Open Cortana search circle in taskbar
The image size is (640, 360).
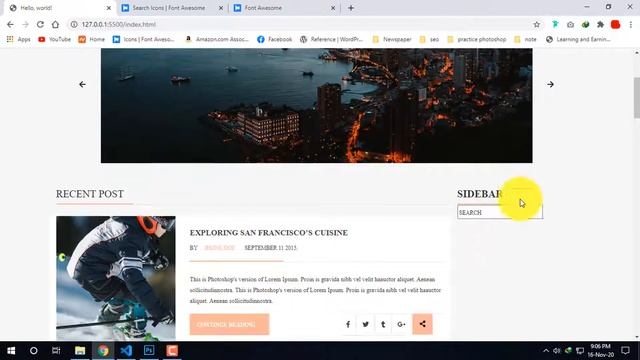pos(33,351)
